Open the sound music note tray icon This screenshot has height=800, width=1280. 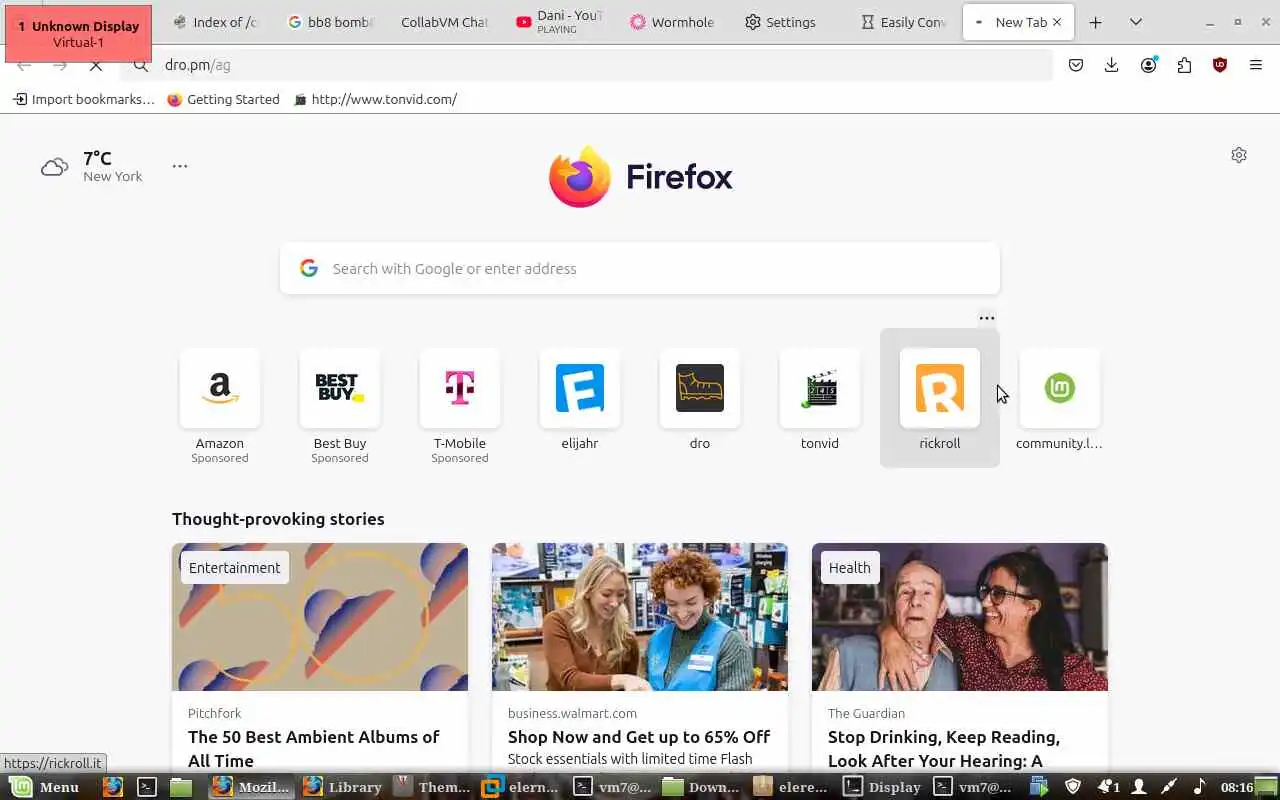click(x=1199, y=787)
